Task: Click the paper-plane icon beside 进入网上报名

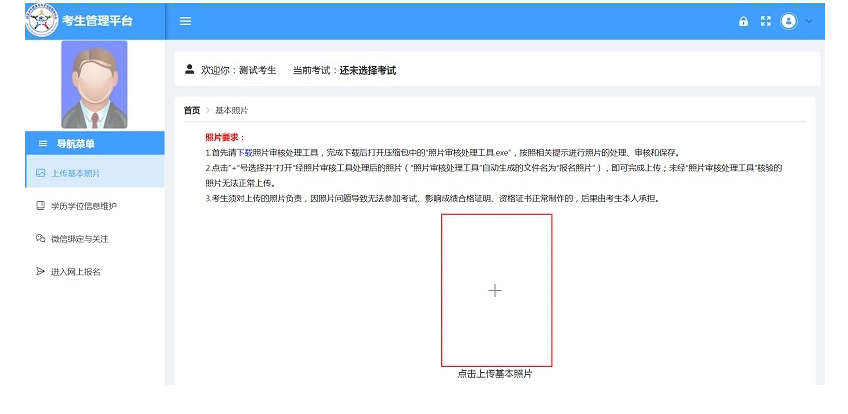Action: [x=40, y=271]
